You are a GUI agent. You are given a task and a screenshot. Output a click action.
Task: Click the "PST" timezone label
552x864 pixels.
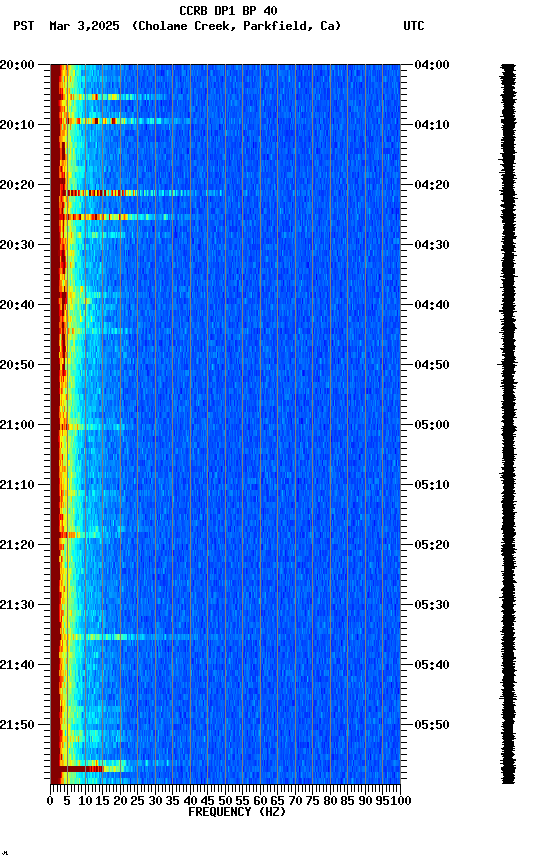tap(24, 26)
